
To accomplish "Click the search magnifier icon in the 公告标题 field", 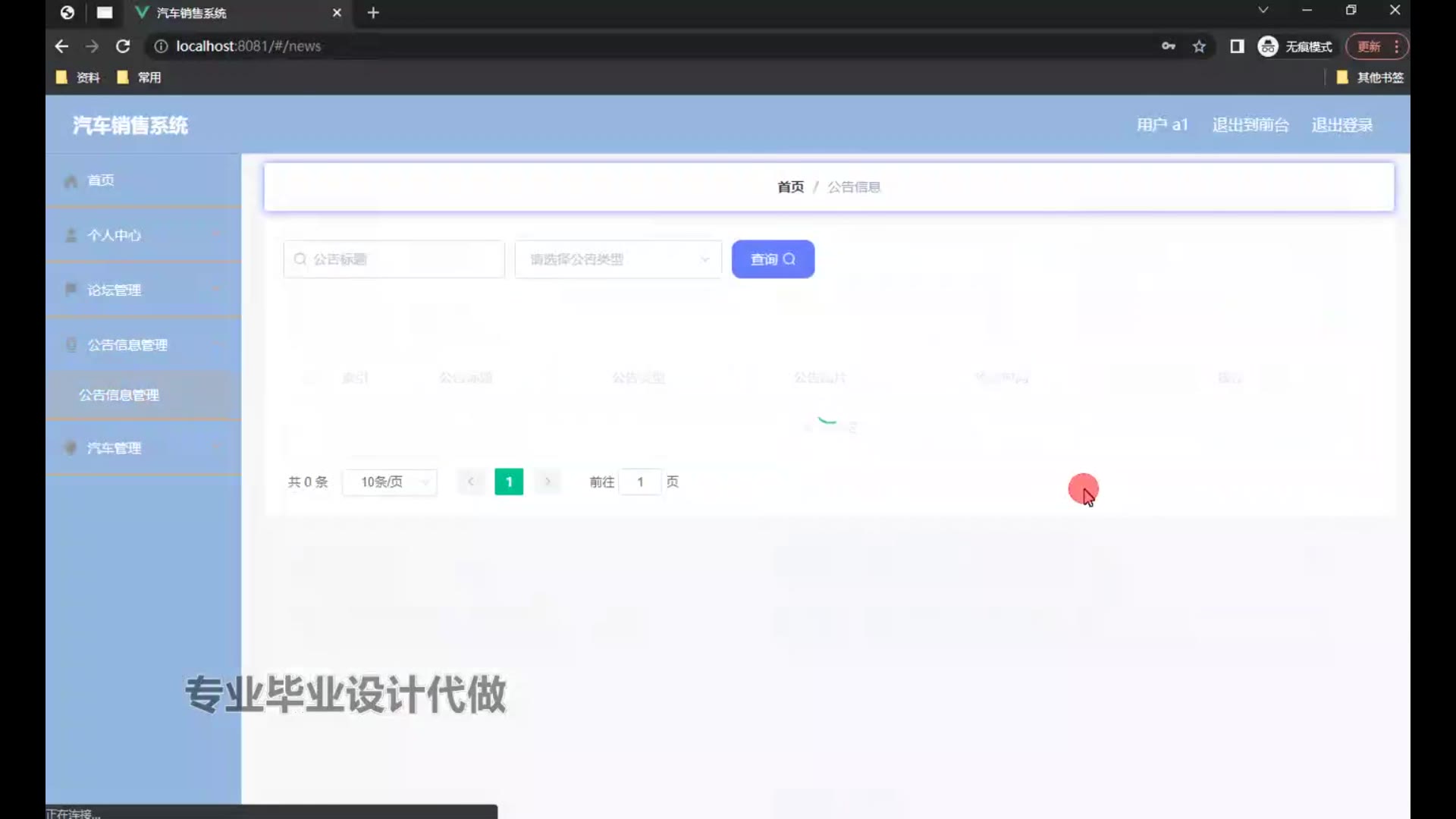I will coord(300,259).
